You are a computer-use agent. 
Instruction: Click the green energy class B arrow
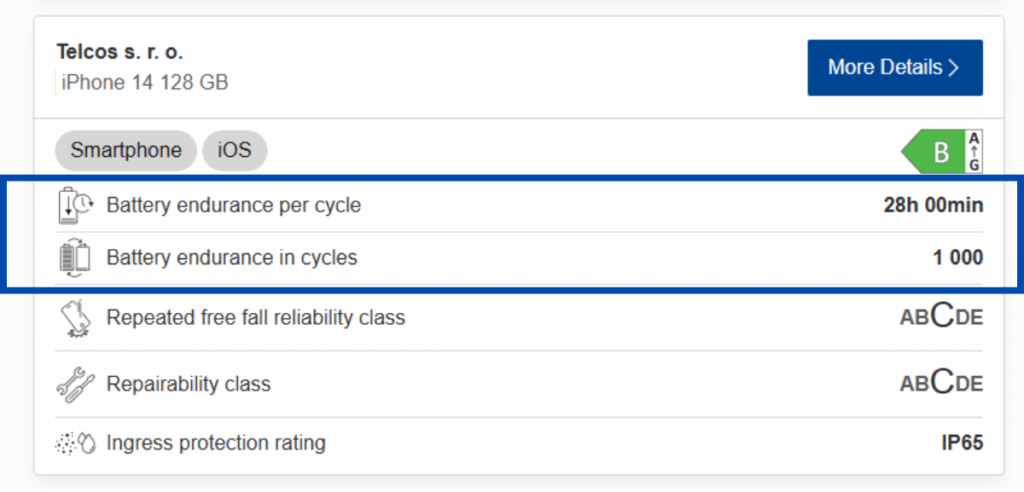(x=933, y=152)
